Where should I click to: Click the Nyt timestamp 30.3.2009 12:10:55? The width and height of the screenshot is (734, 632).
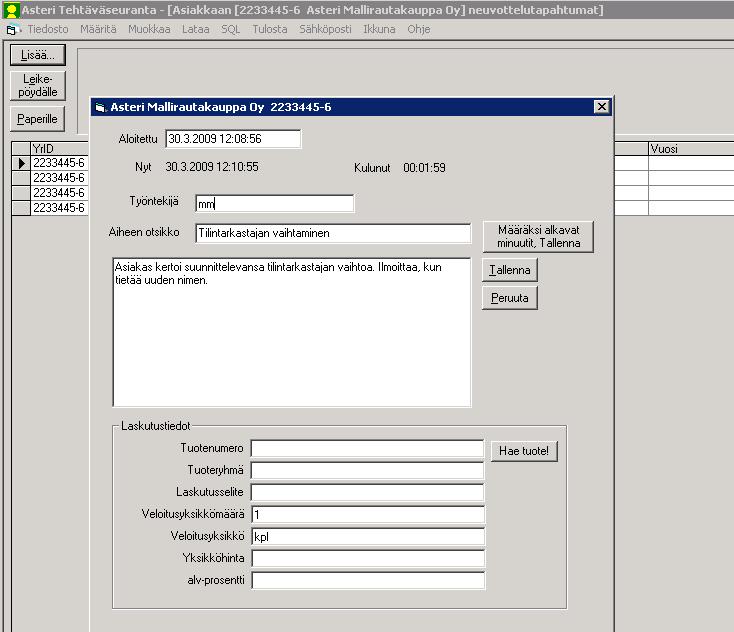pyautogui.click(x=212, y=167)
